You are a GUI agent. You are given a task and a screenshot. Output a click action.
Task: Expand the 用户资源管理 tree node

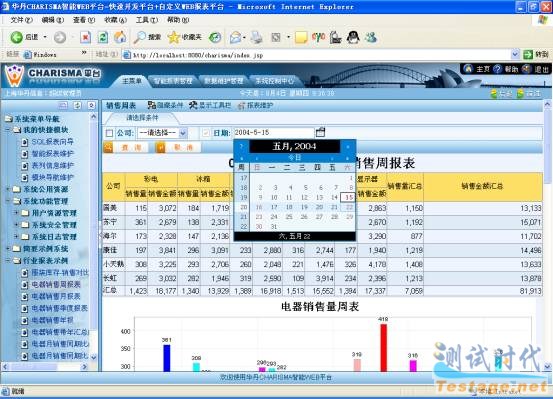pyautogui.click(x=16, y=213)
